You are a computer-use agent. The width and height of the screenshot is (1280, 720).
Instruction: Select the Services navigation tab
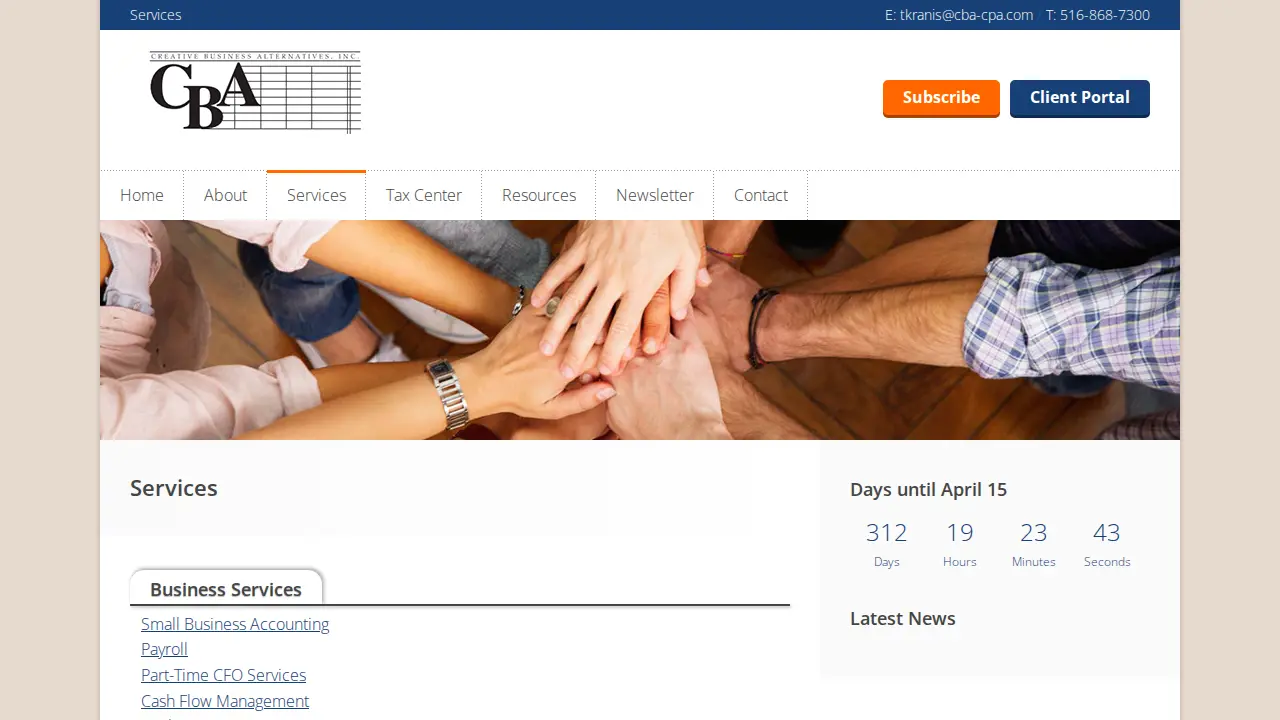316,195
